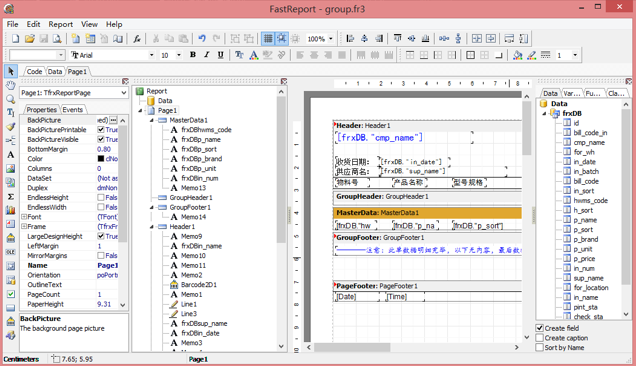
Task: Open the Edit menu
Action: tap(33, 24)
